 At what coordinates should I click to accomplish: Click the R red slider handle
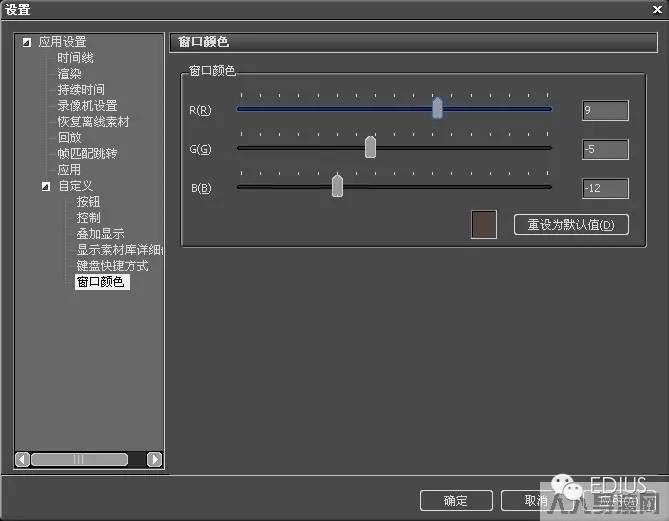[x=437, y=109]
